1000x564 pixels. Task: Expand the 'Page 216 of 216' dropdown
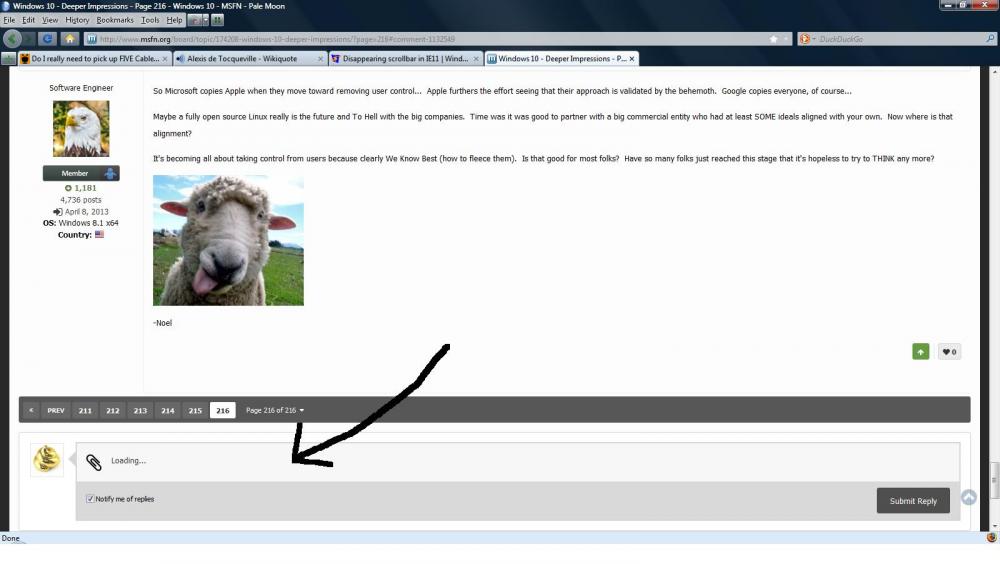[x=275, y=410]
